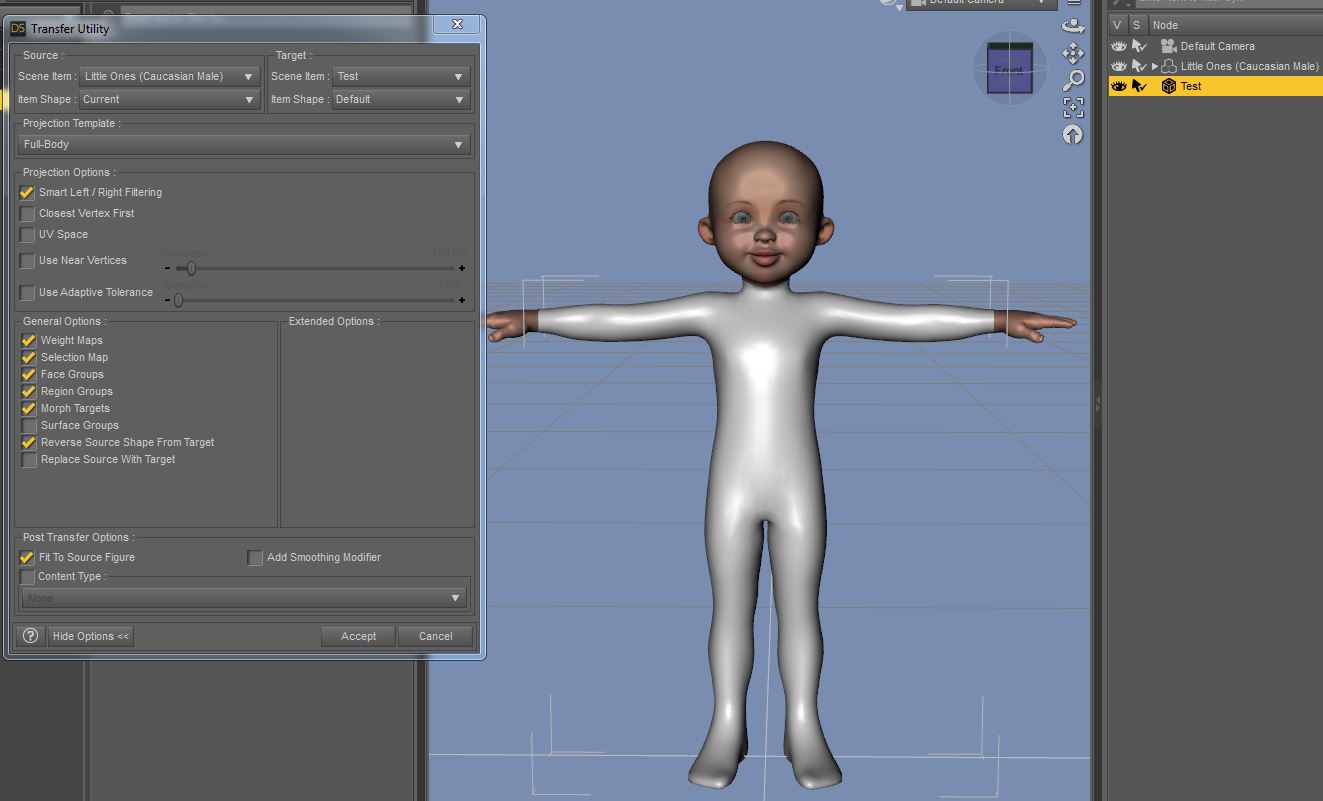Viewport: 1323px width, 801px height.
Task: Hide the Default Camera with its eye icon
Action: 1118,46
